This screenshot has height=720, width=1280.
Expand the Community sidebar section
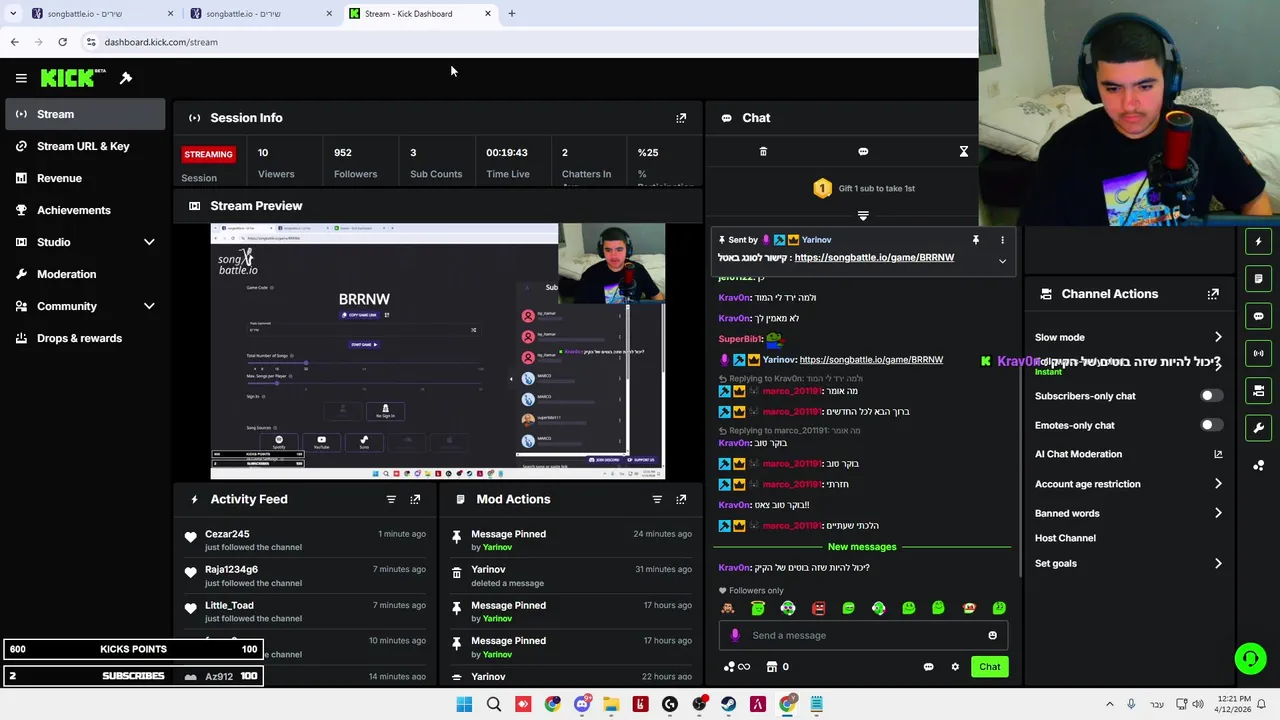(x=149, y=306)
